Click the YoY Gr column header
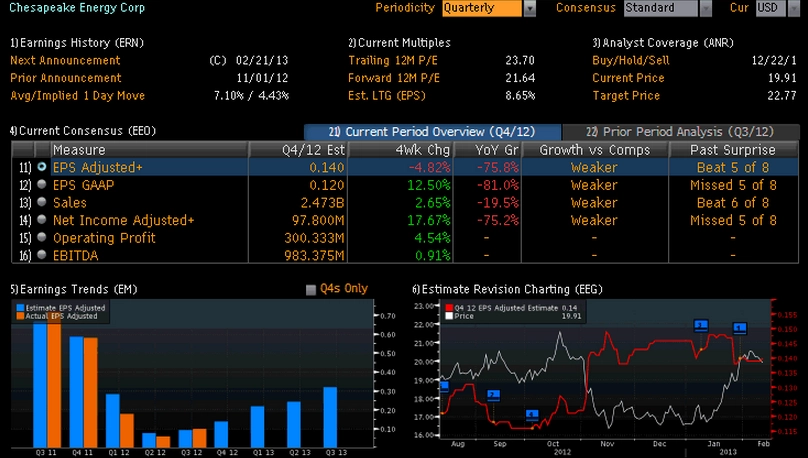Image resolution: width=808 pixels, height=458 pixels. pos(487,150)
